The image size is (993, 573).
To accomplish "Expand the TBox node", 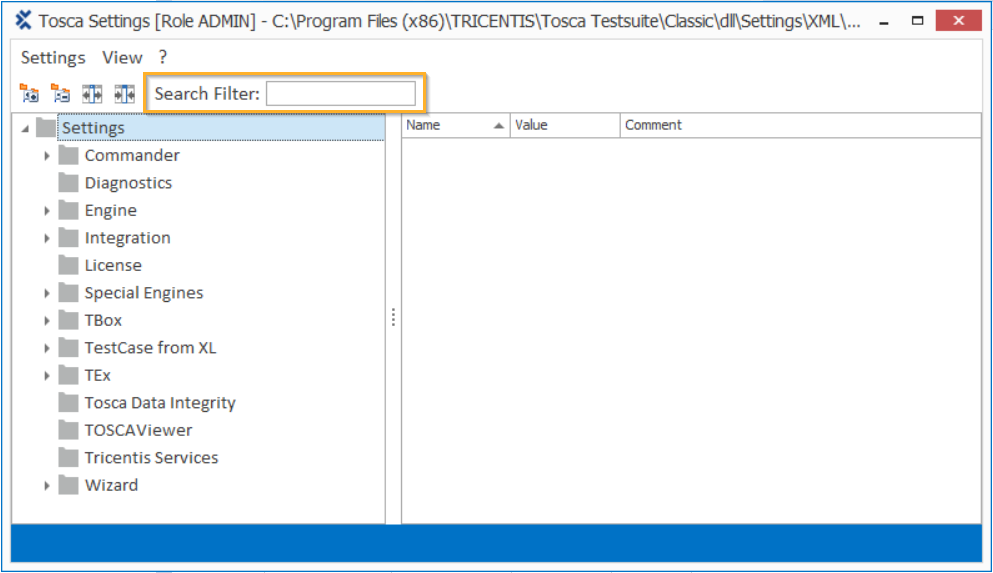I will coord(47,320).
